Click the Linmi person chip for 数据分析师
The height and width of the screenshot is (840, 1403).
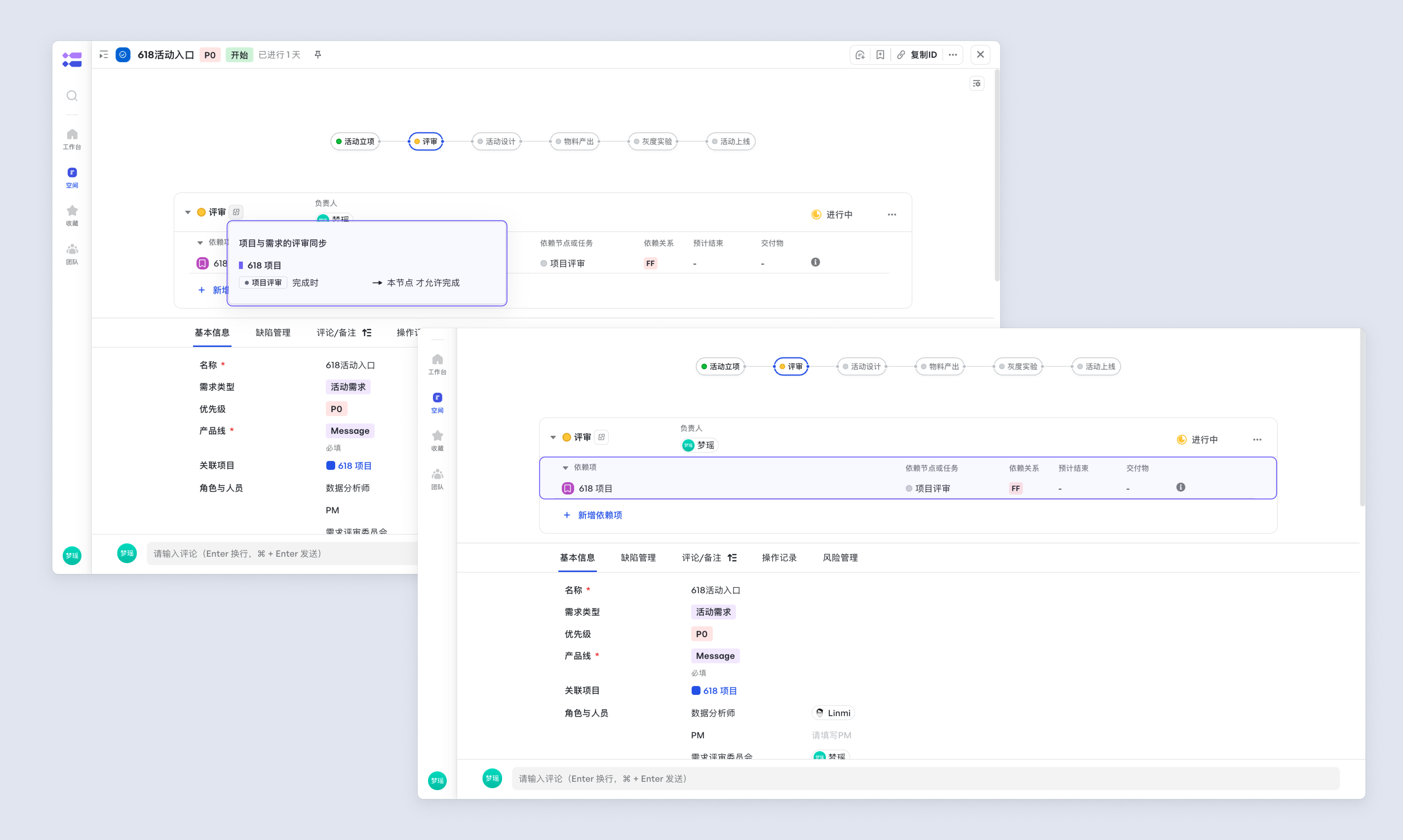(x=833, y=713)
